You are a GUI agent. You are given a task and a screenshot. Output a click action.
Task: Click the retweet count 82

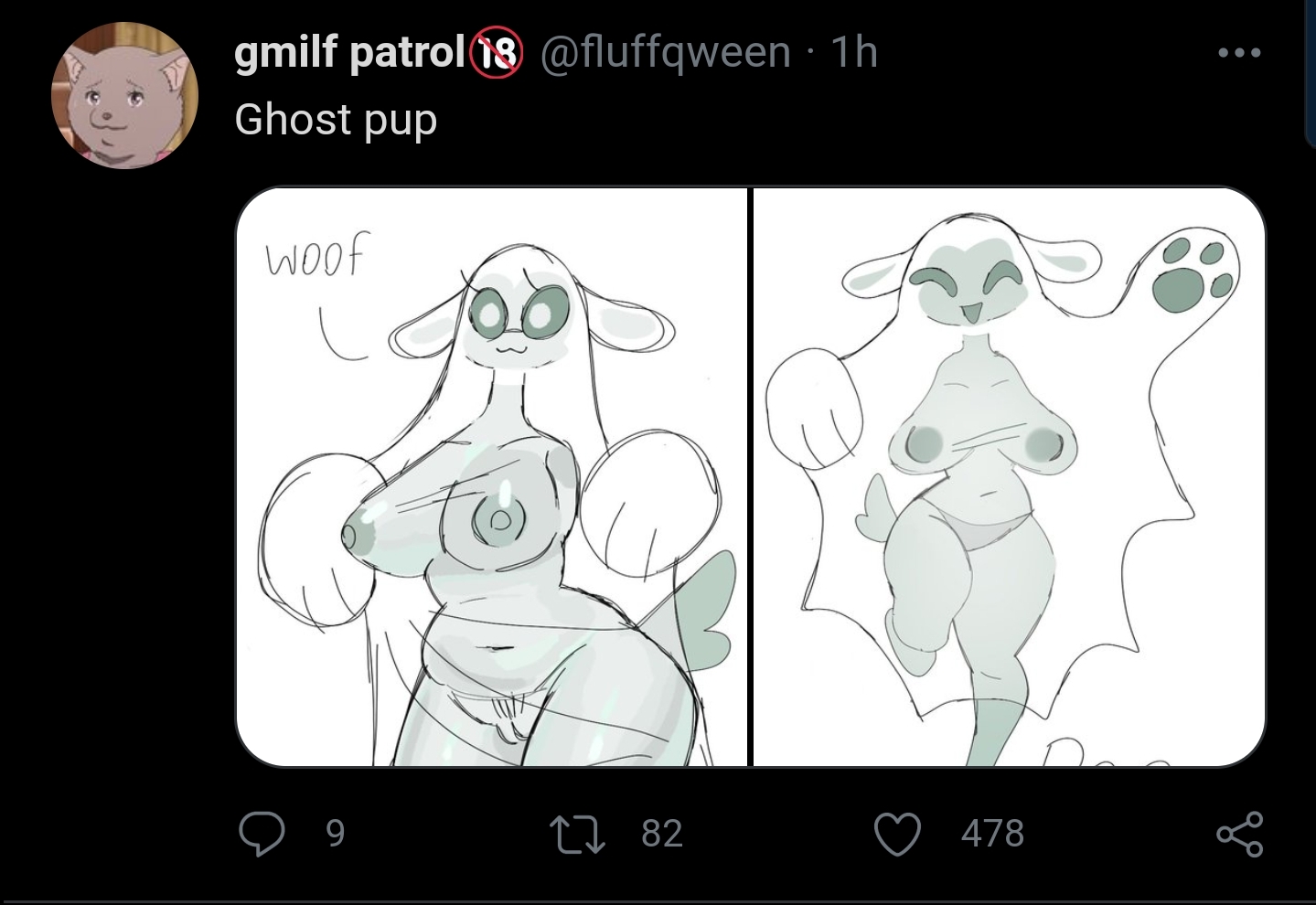[662, 833]
